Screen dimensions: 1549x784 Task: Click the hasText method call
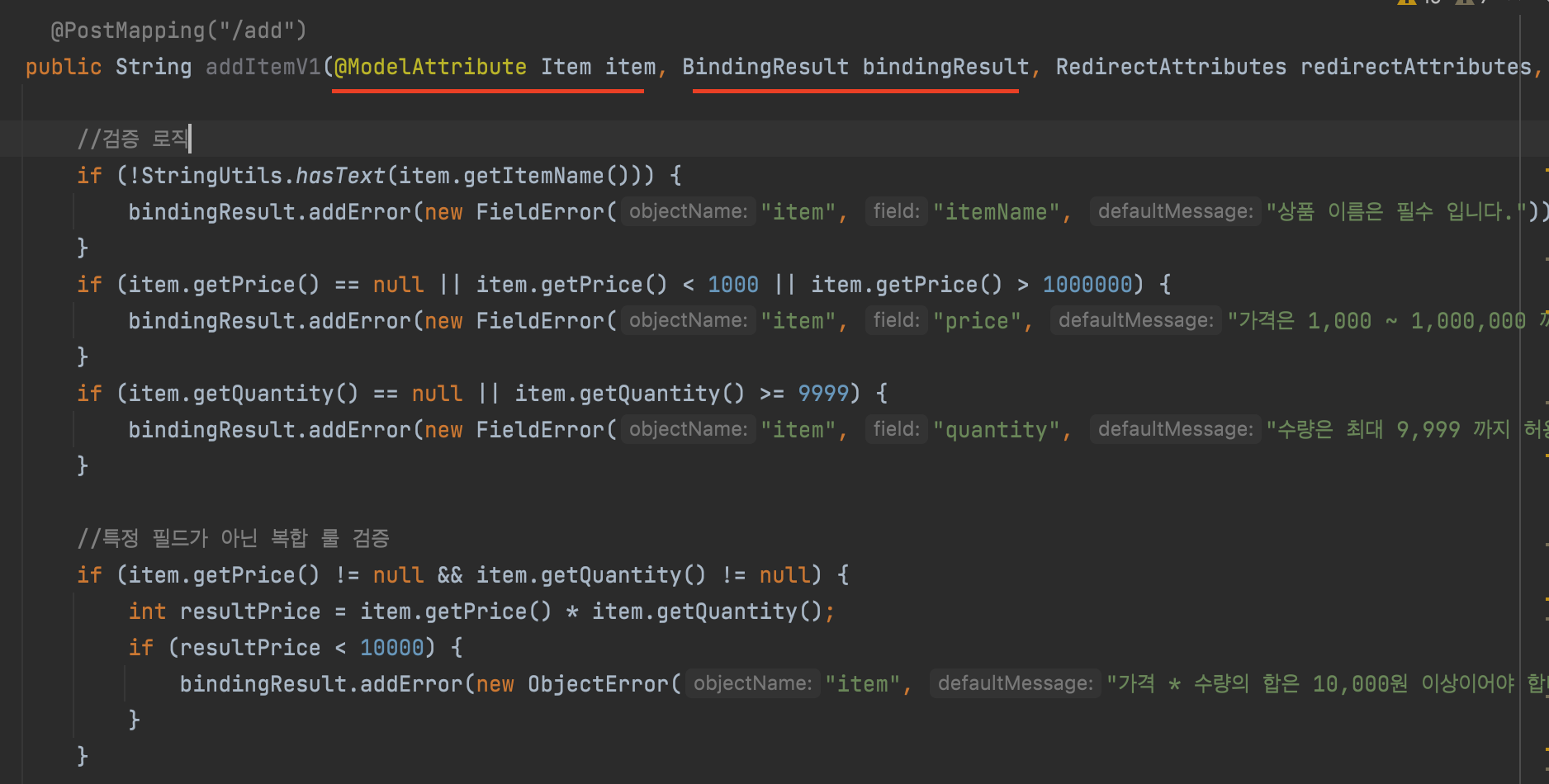coord(339,176)
